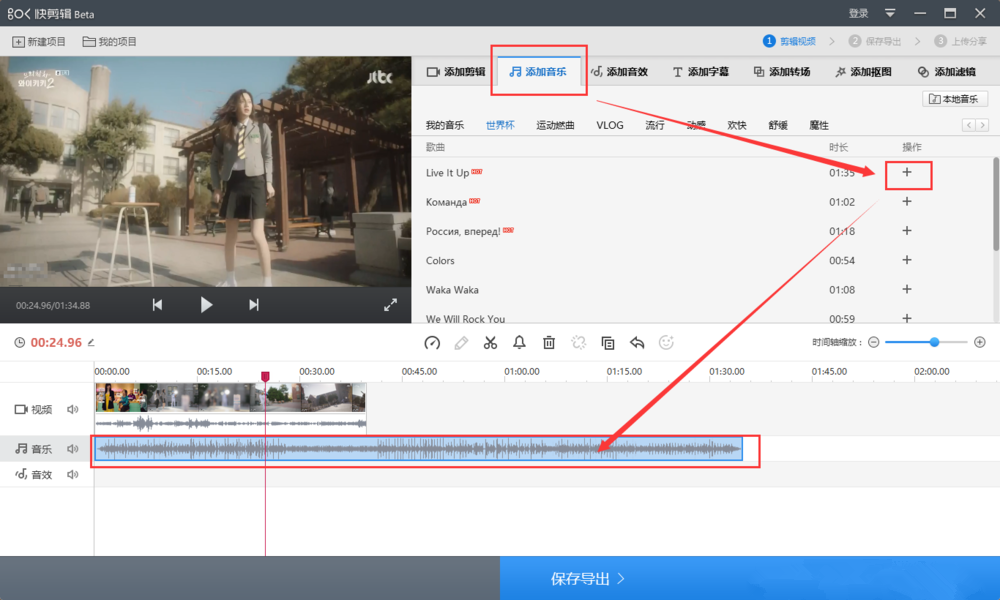The width and height of the screenshot is (1000, 600).
Task: Edit the current time with pencil icon
Action: [91, 342]
